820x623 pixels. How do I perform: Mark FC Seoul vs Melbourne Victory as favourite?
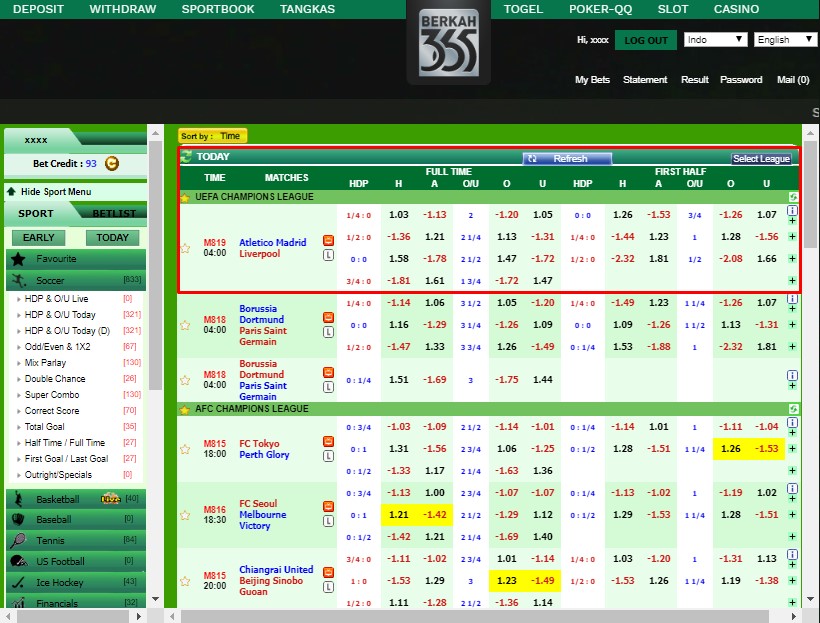(x=185, y=515)
